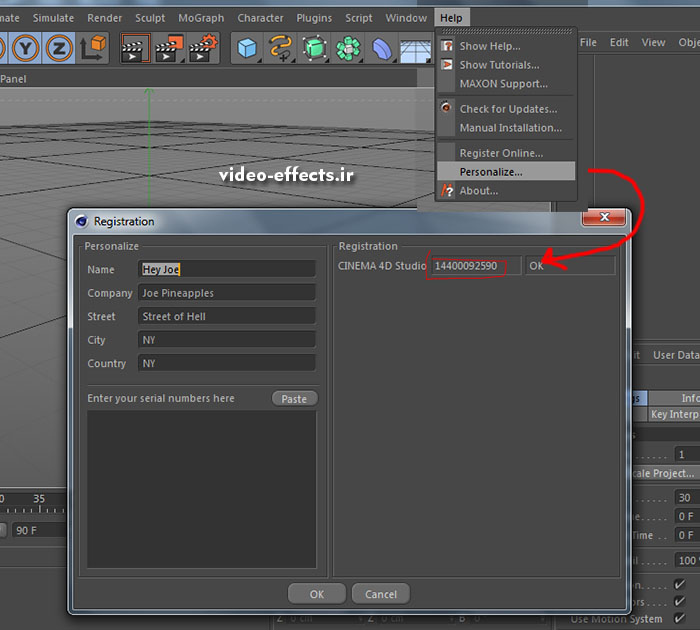Click the 90 F timeline end field
The width and height of the screenshot is (700, 630).
(38, 530)
